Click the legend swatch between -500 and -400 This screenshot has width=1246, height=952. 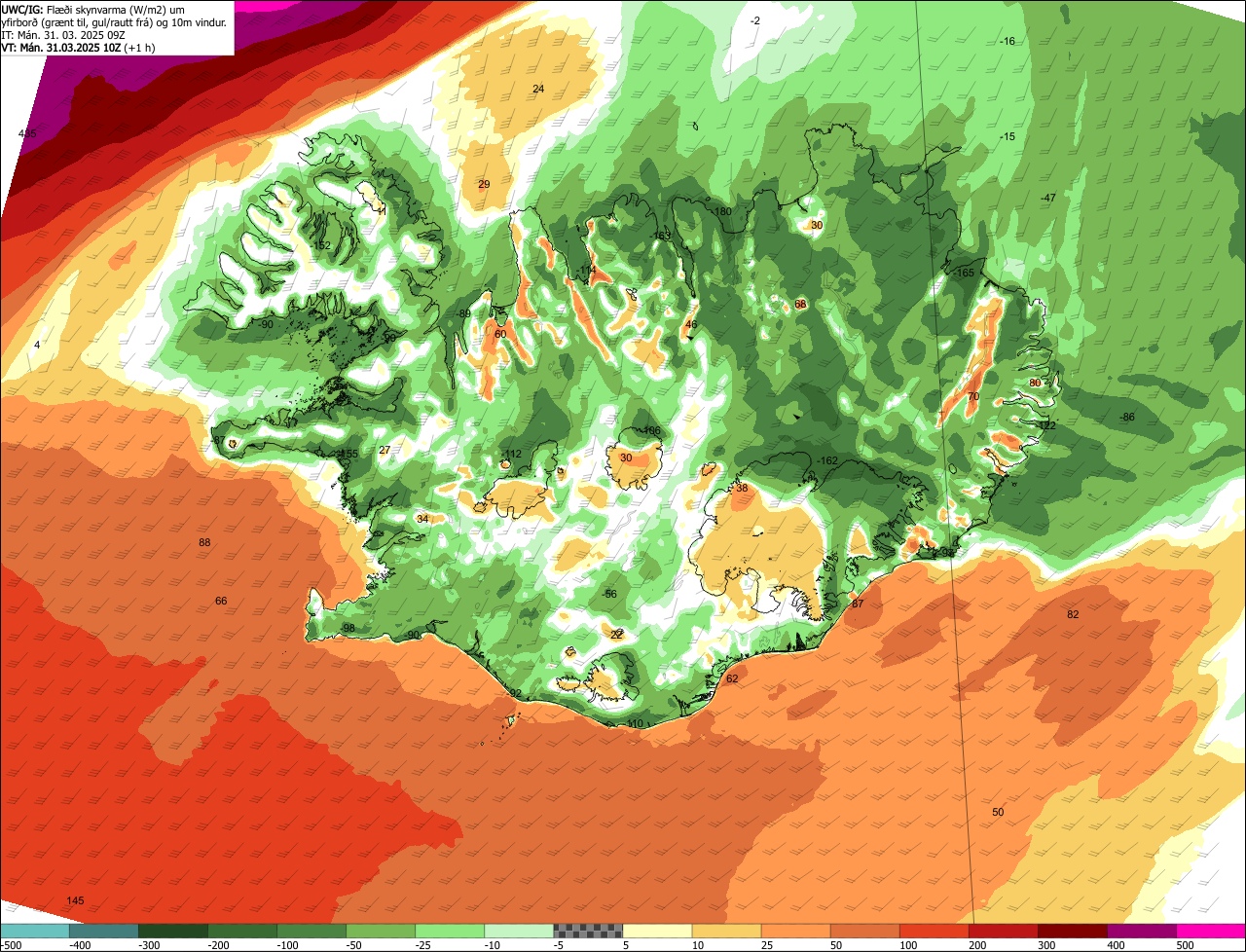coord(35,931)
